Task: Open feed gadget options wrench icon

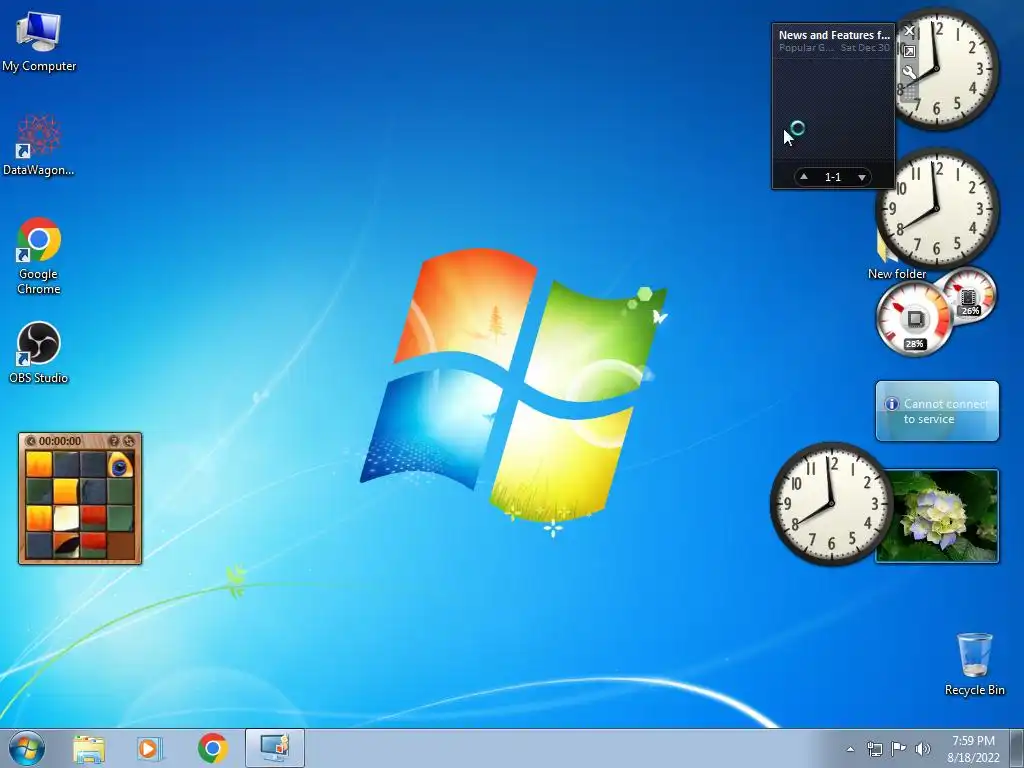Action: [909, 72]
